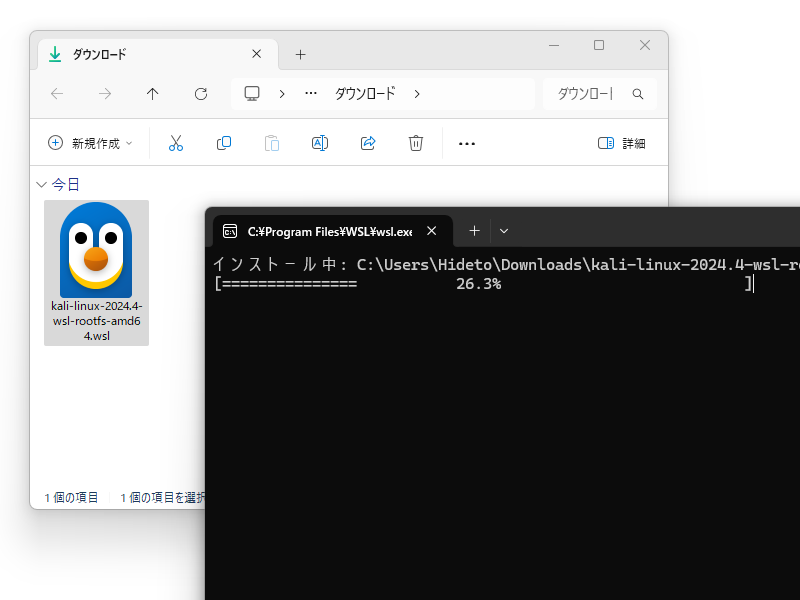Open the 新規作成 dropdown

click(89, 143)
